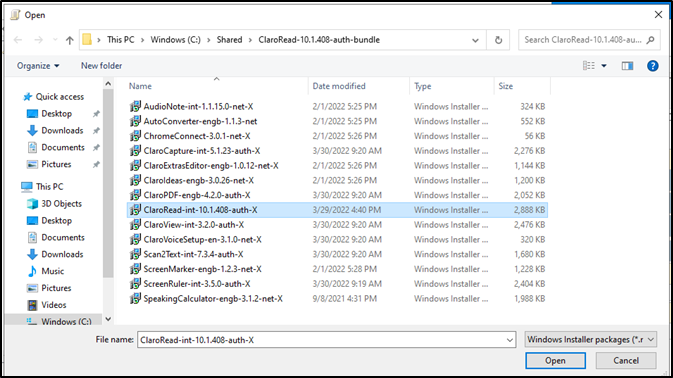
Task: Click the Open button
Action: click(x=555, y=360)
